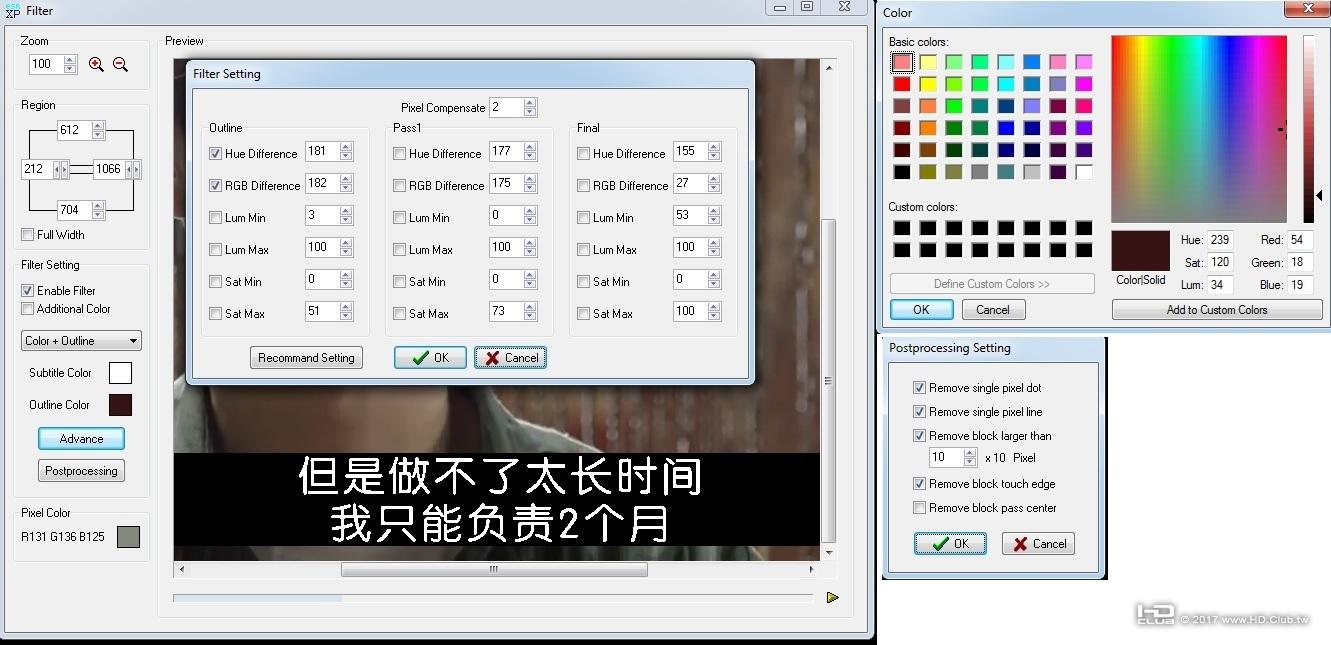Click the red X Cancel in Filter Setting
1331x645 pixels.
tap(510, 357)
